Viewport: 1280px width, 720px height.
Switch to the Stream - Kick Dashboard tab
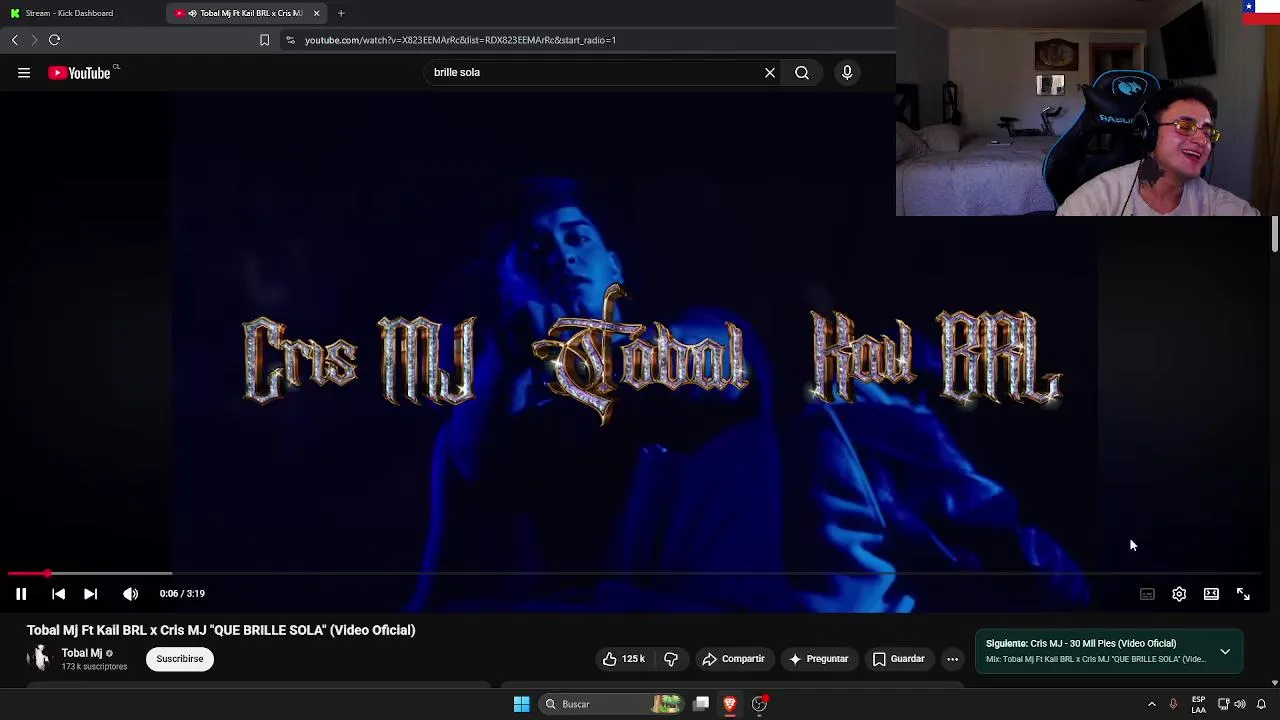click(69, 13)
